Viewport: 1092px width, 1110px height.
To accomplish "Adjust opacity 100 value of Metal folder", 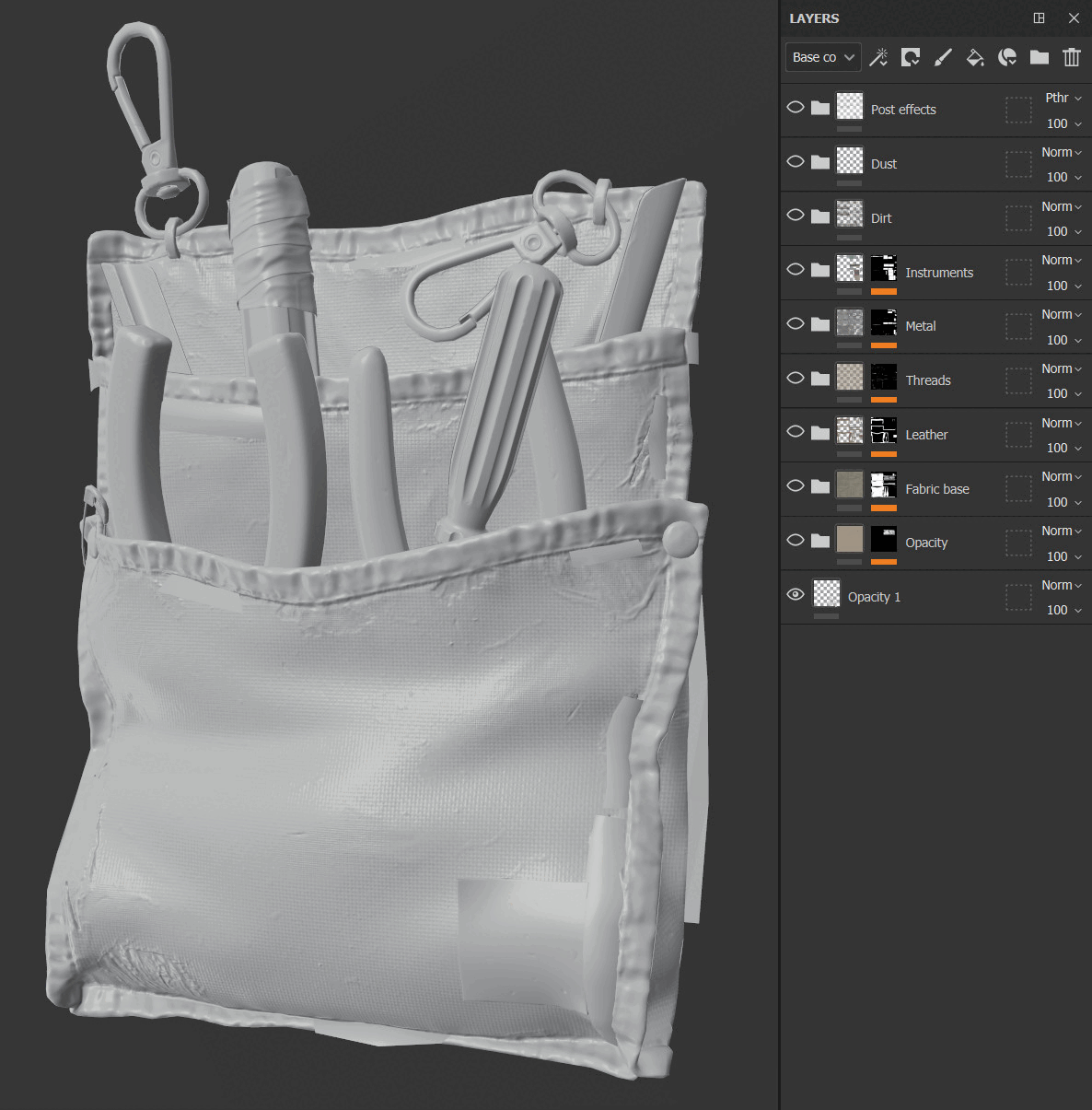I will point(1063,340).
